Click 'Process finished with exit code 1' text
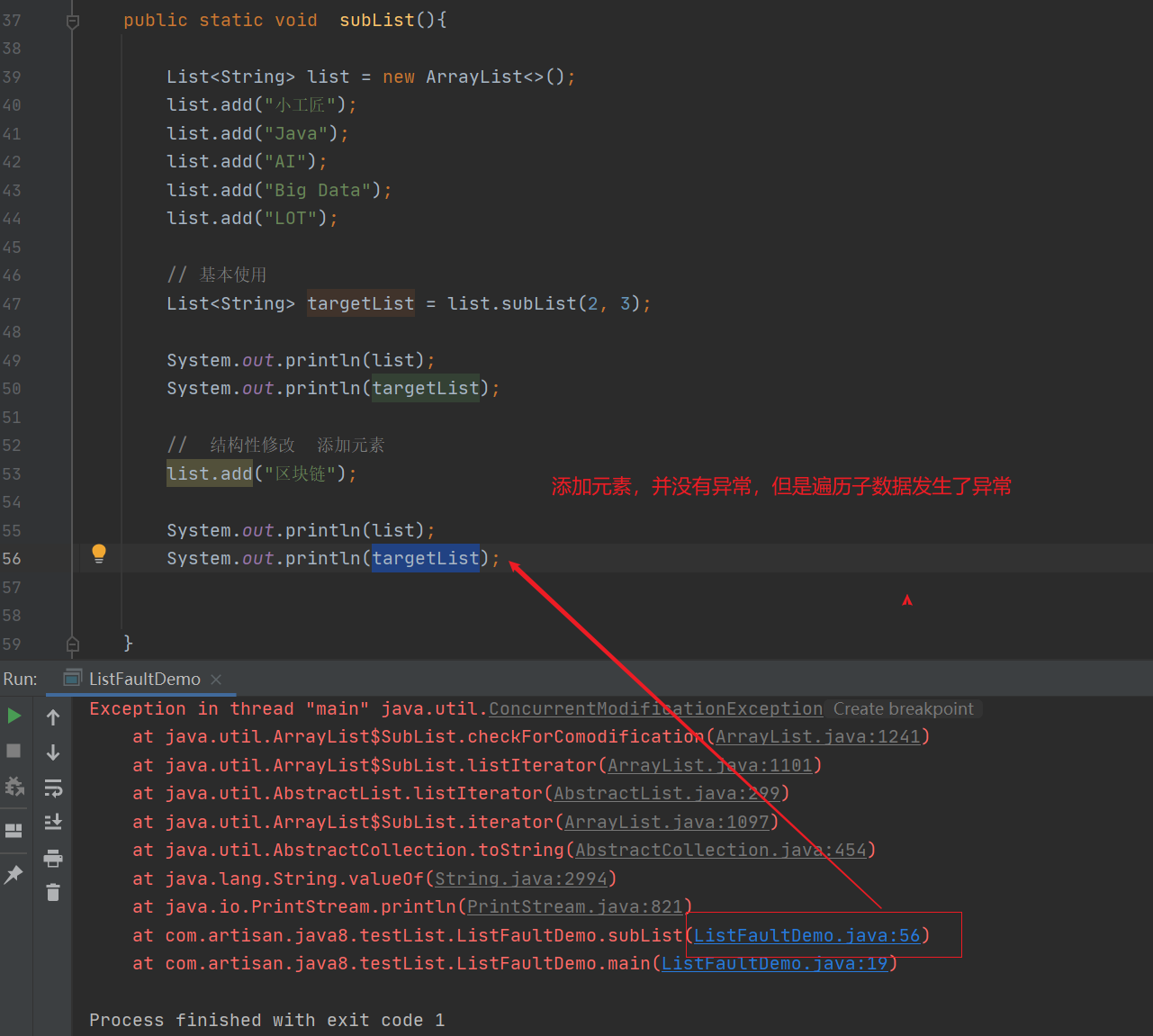The image size is (1153, 1036). coord(267,1020)
